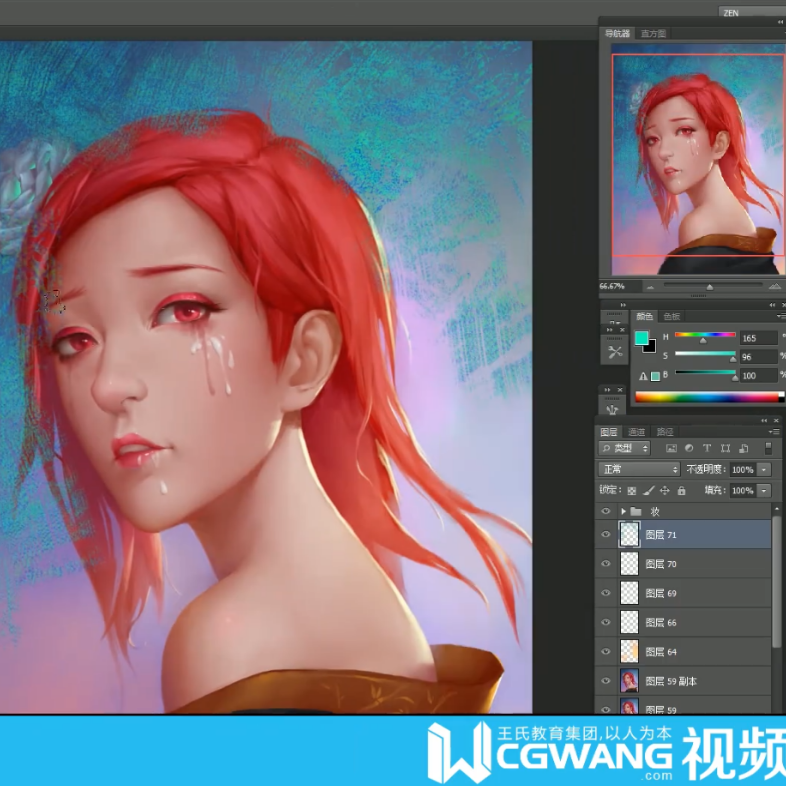
Task: Click the hue H slider
Action: [705, 335]
